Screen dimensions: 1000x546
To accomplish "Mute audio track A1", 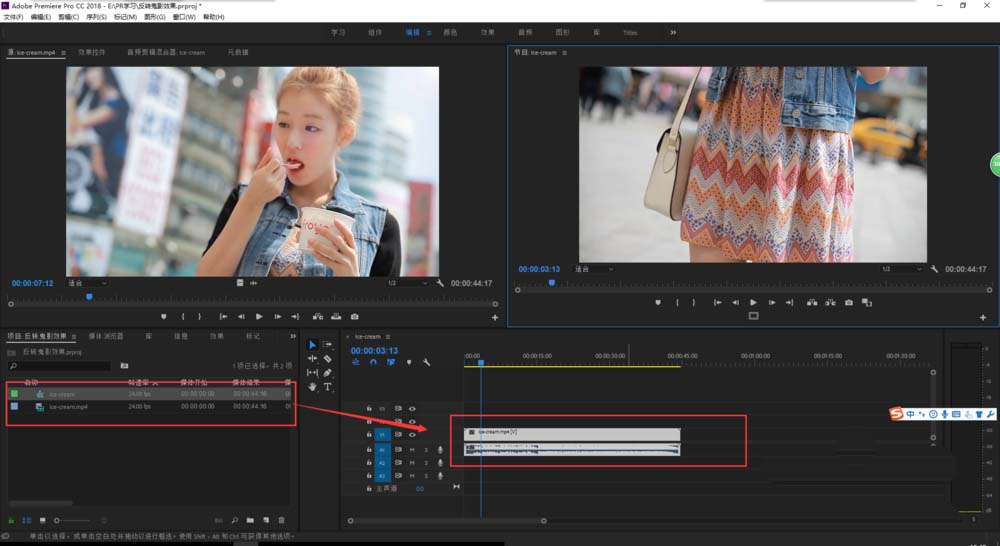I will [412, 450].
